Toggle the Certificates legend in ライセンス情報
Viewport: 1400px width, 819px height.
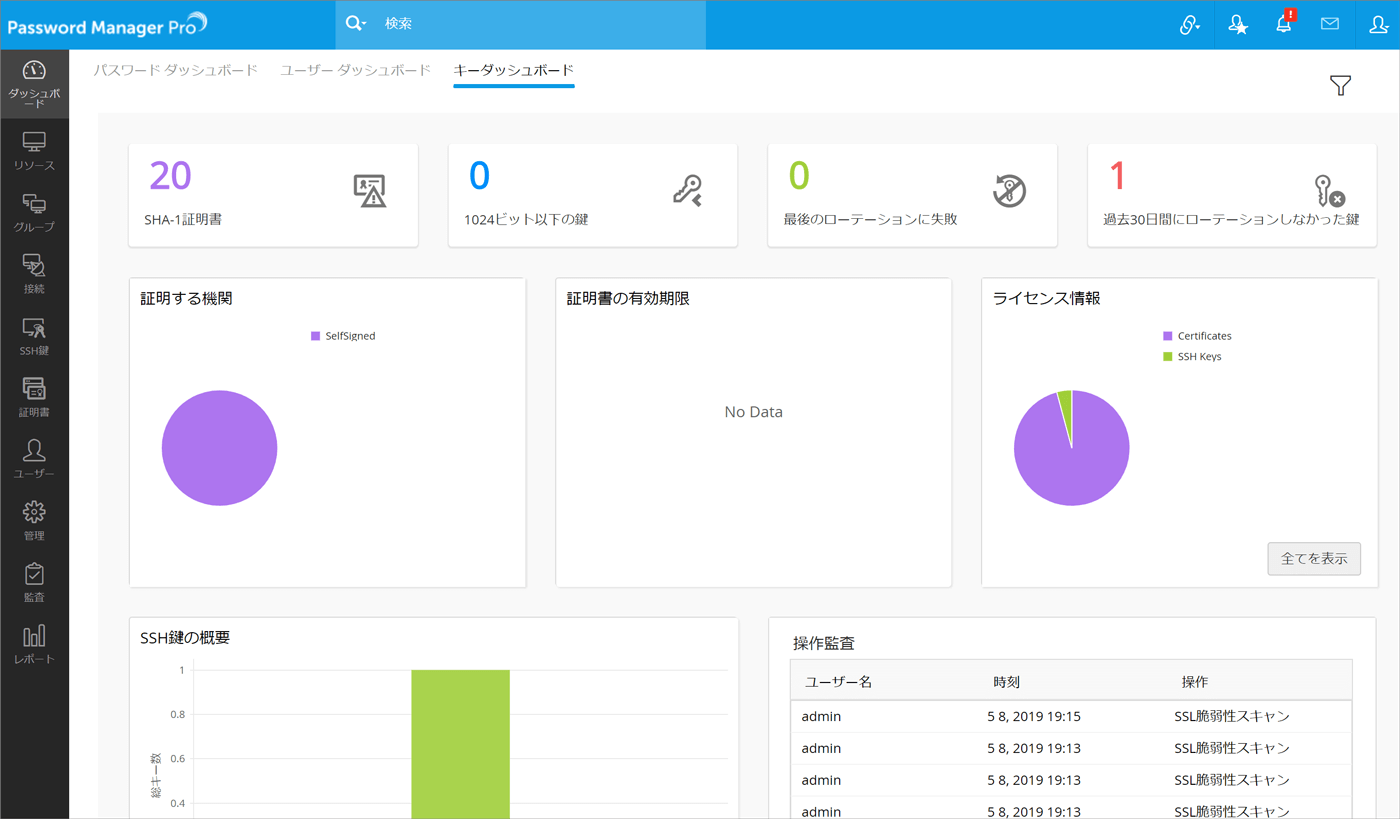1197,335
